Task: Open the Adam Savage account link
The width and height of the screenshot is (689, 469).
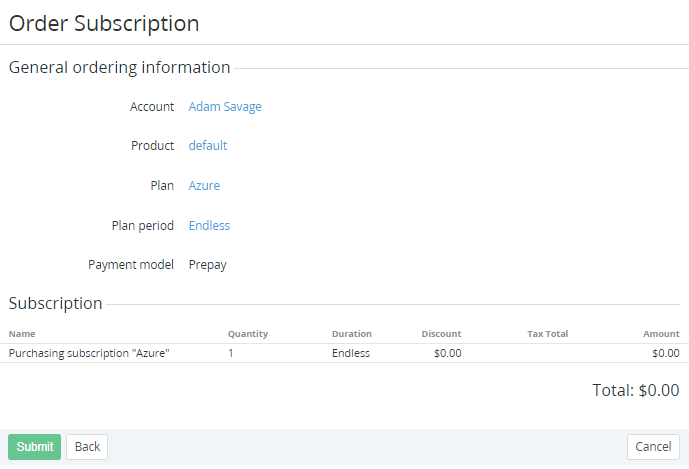Action: [225, 107]
